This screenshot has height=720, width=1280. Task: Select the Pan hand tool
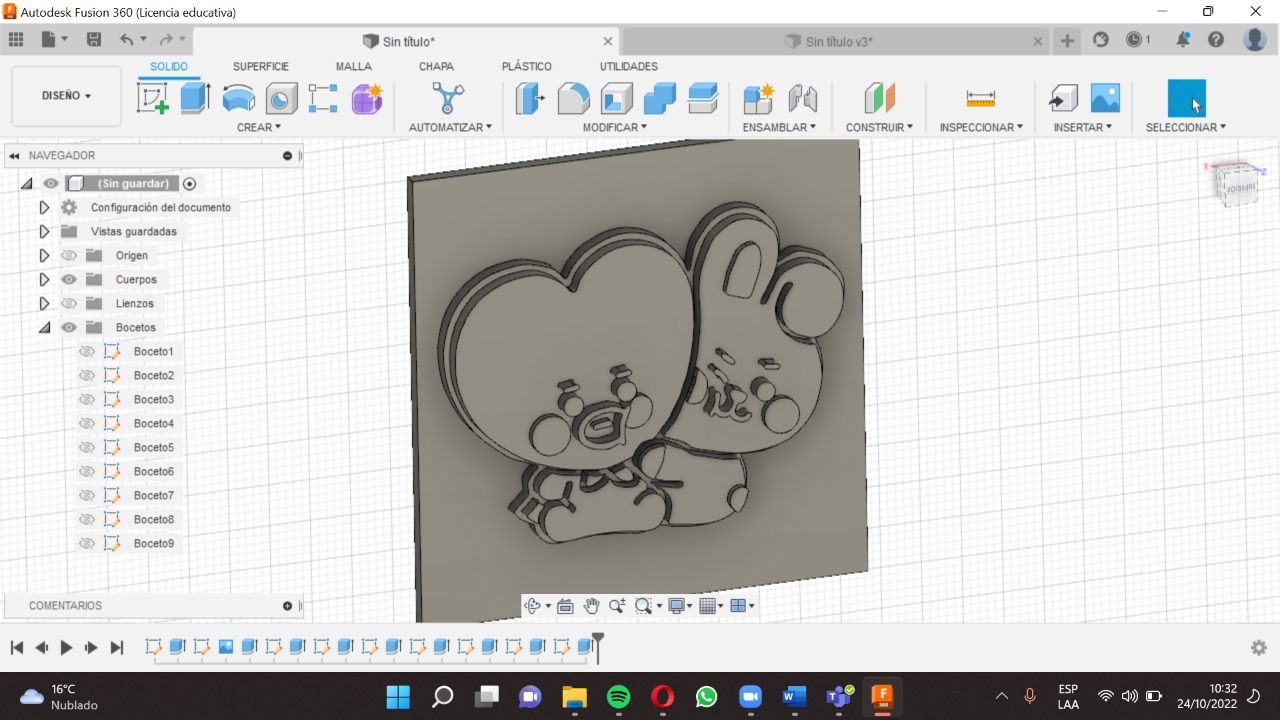pos(591,606)
